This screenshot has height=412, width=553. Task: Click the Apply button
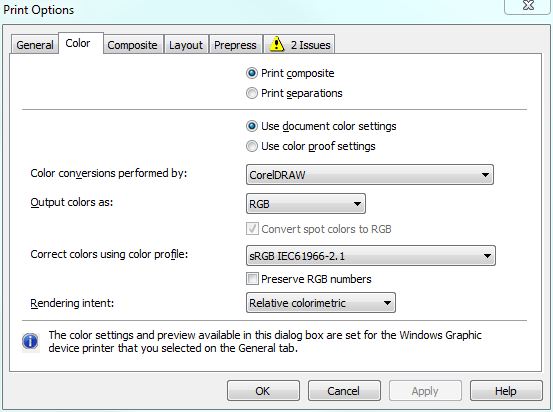point(425,391)
